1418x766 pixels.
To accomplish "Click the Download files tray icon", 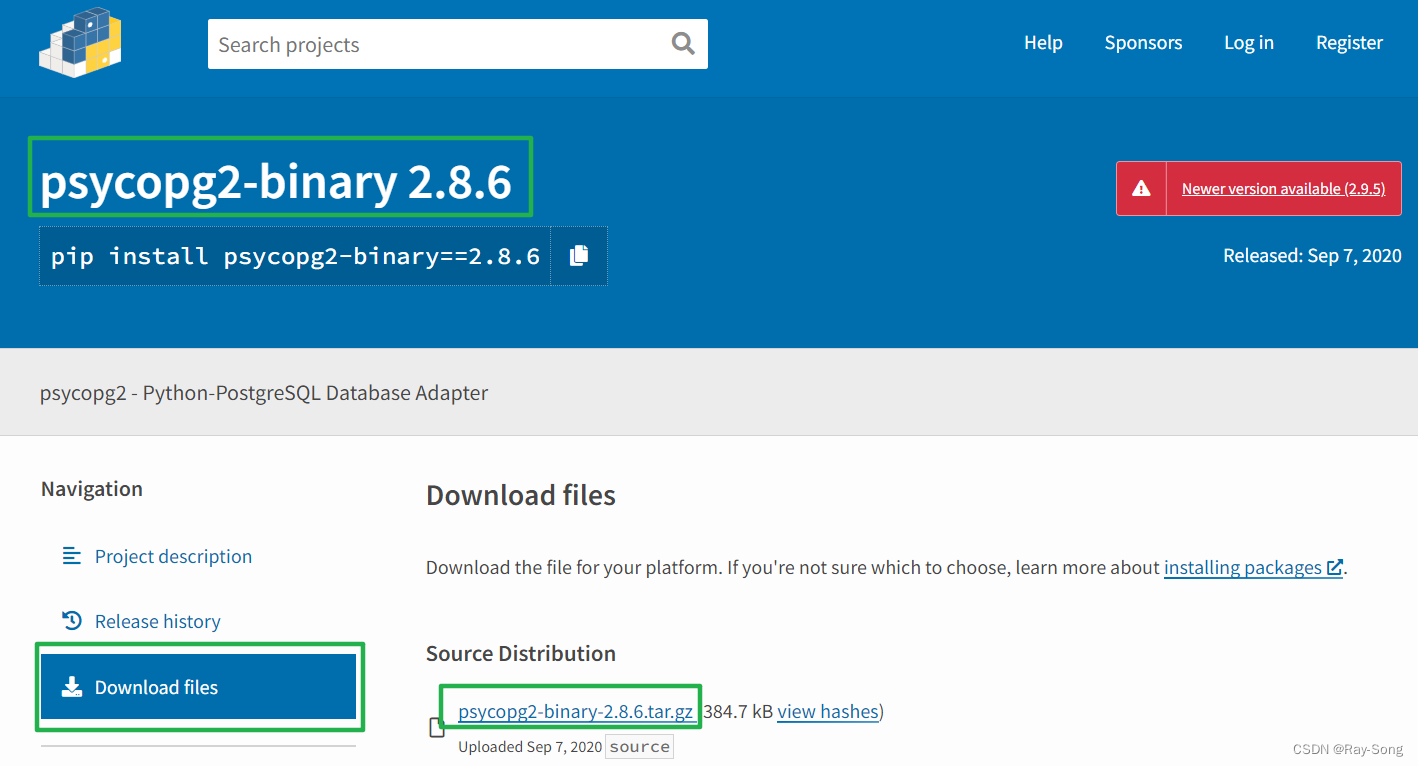I will pos(72,687).
